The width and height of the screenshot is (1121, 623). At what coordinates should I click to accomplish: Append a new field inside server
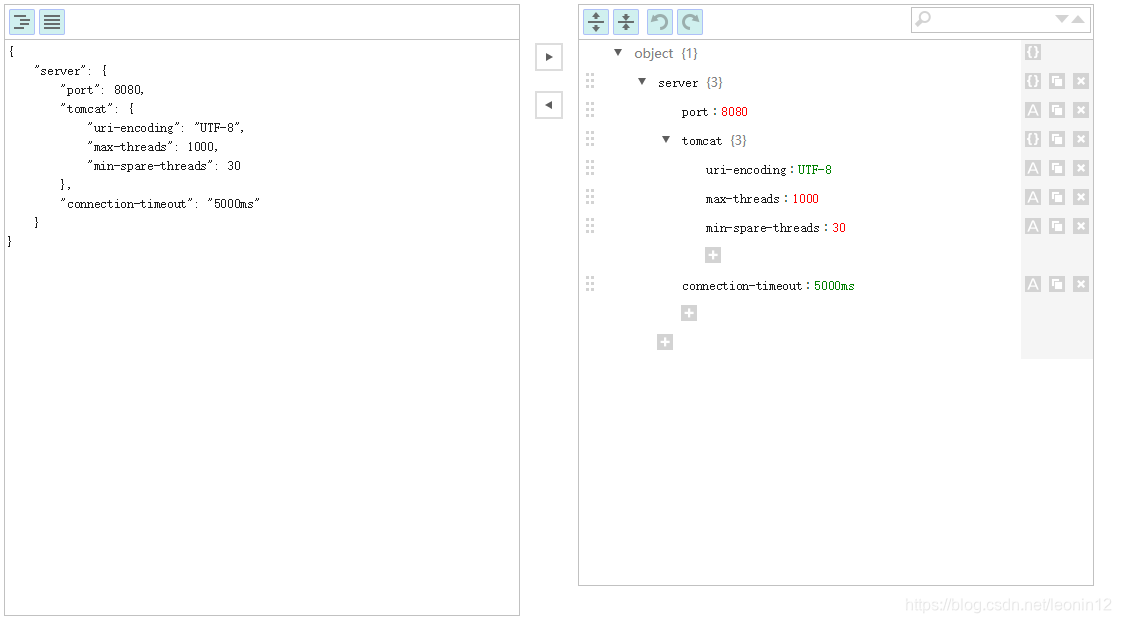point(689,313)
